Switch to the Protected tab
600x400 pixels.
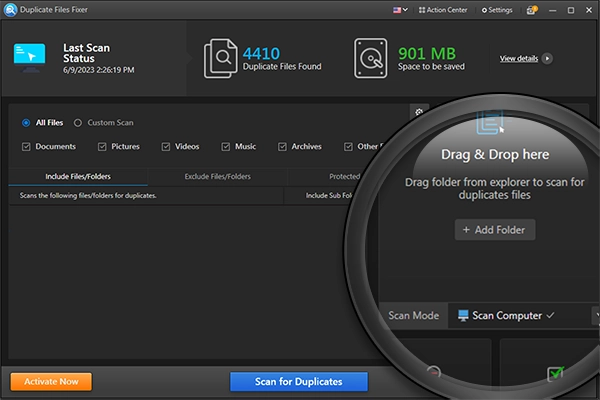tap(344, 176)
